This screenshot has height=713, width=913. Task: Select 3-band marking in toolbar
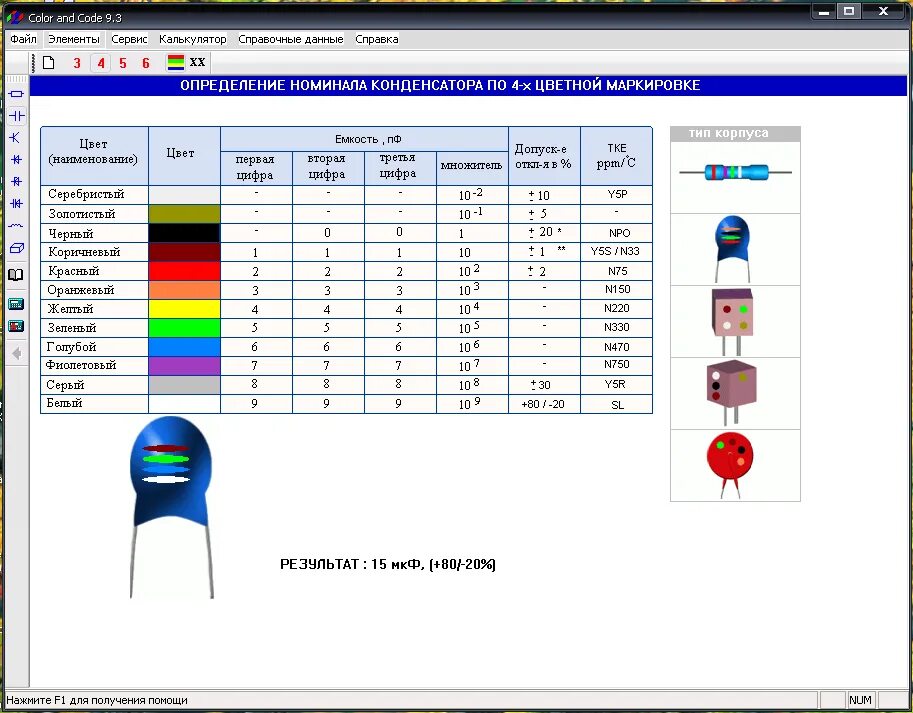pos(77,63)
